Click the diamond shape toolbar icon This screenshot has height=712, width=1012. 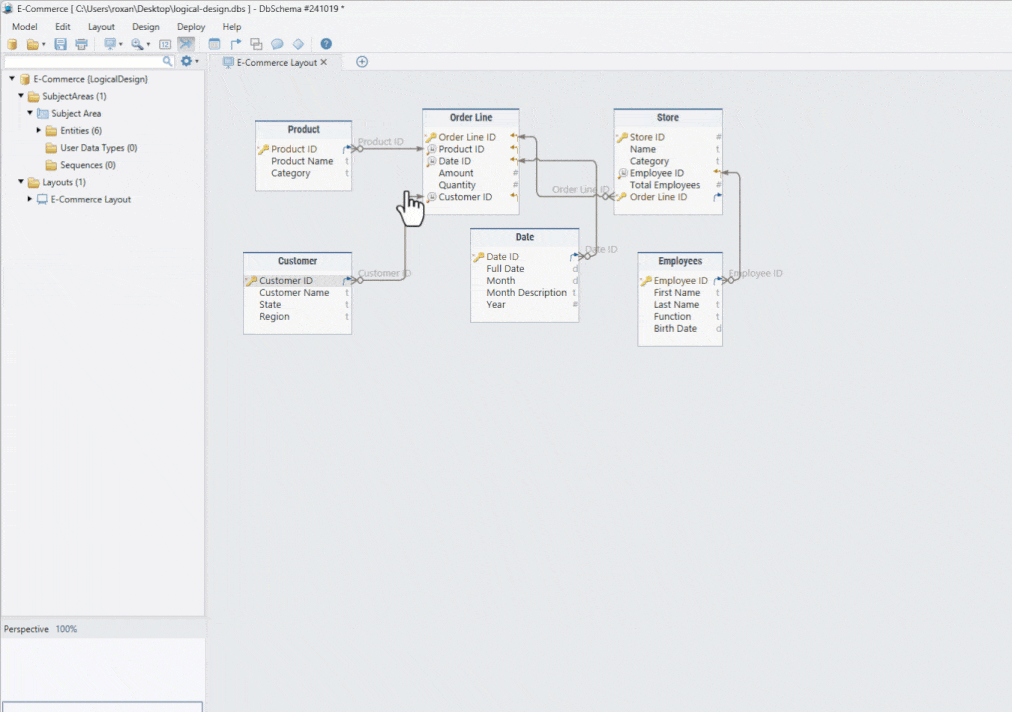(298, 44)
